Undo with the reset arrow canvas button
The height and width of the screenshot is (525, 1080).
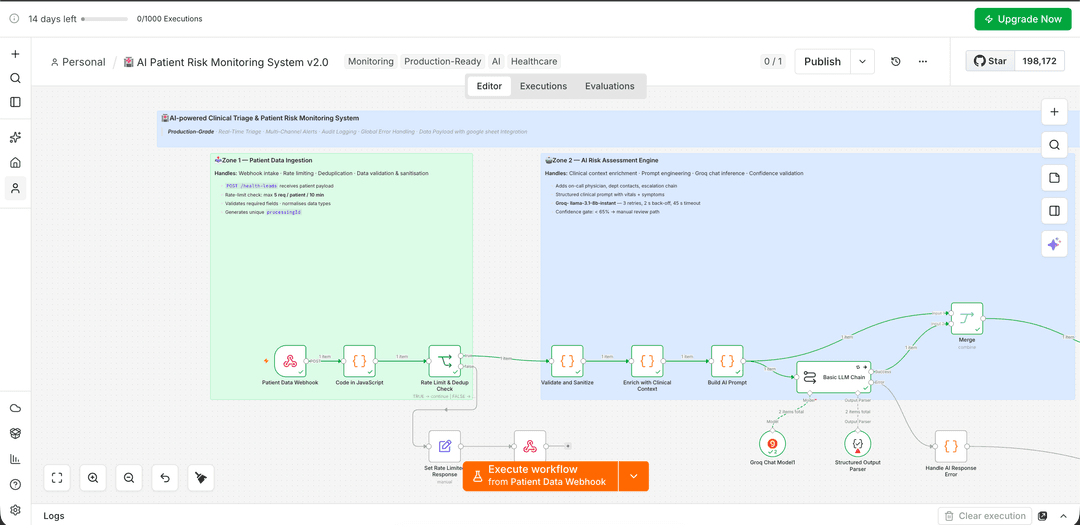165,477
